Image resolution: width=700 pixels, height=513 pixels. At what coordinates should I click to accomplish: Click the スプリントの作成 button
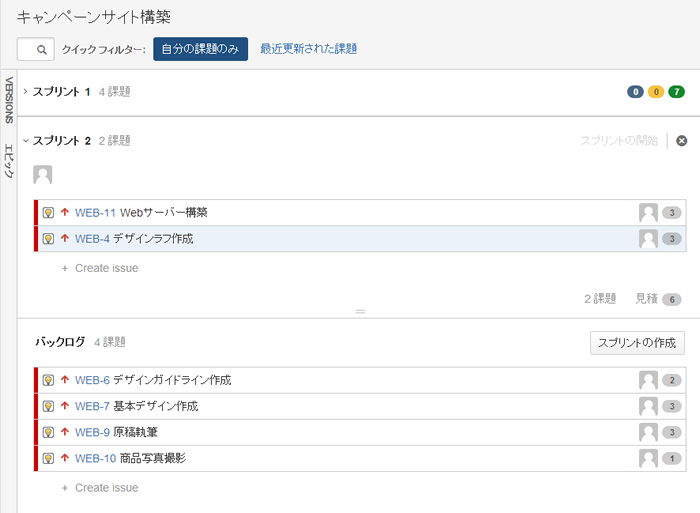[637, 343]
